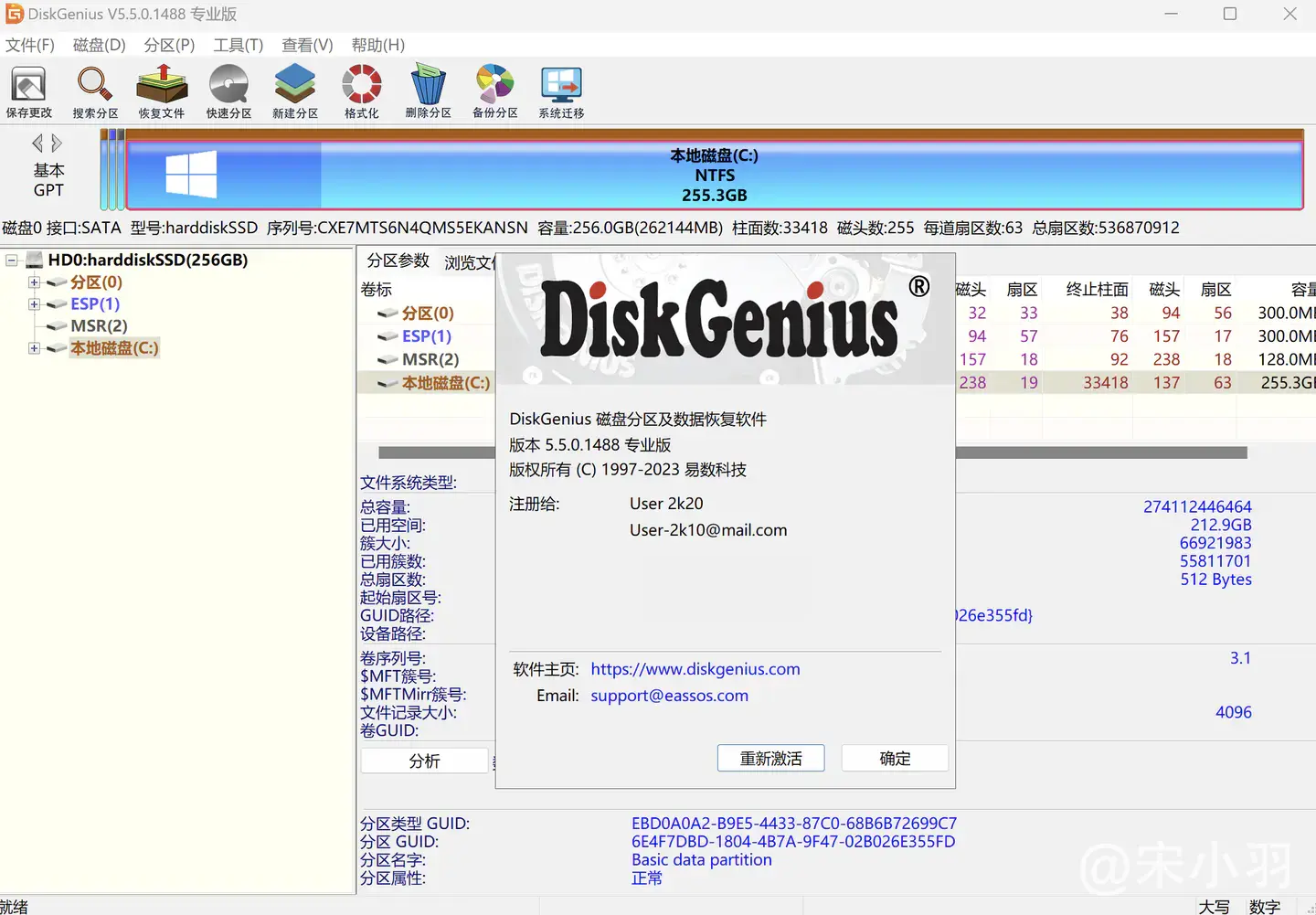The height and width of the screenshot is (915, 1316).
Task: Open the 备份分区 backup partition tool
Action: (x=494, y=91)
